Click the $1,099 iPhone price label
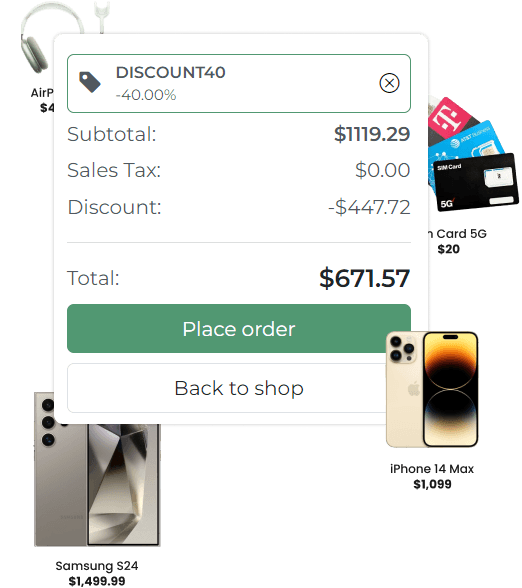Viewport: 522px width, 588px height. (432, 484)
